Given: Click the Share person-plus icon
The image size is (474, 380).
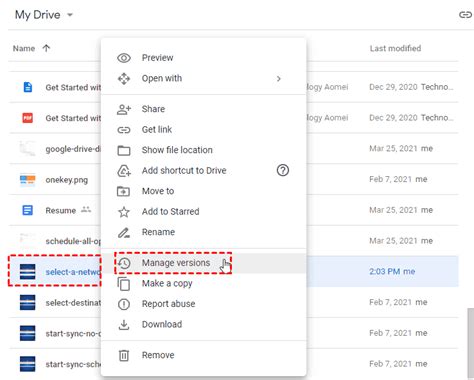Looking at the screenshot, I should coord(124,109).
